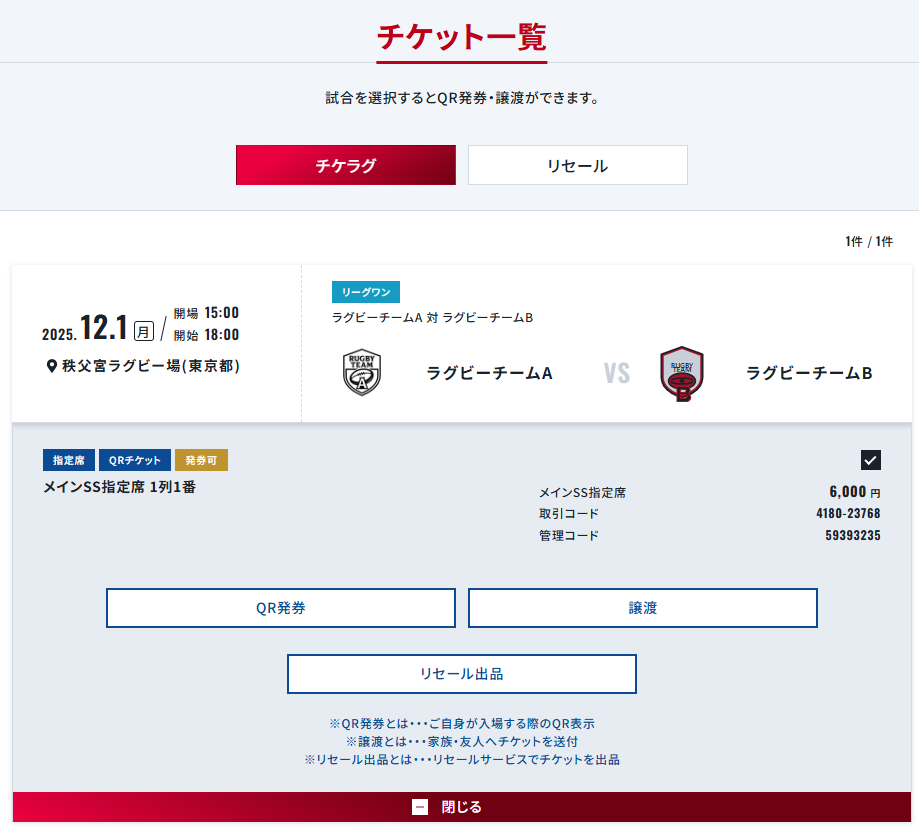This screenshot has width=919, height=836.
Task: Click the Rugby Team B logo
Action: pyautogui.click(x=682, y=373)
